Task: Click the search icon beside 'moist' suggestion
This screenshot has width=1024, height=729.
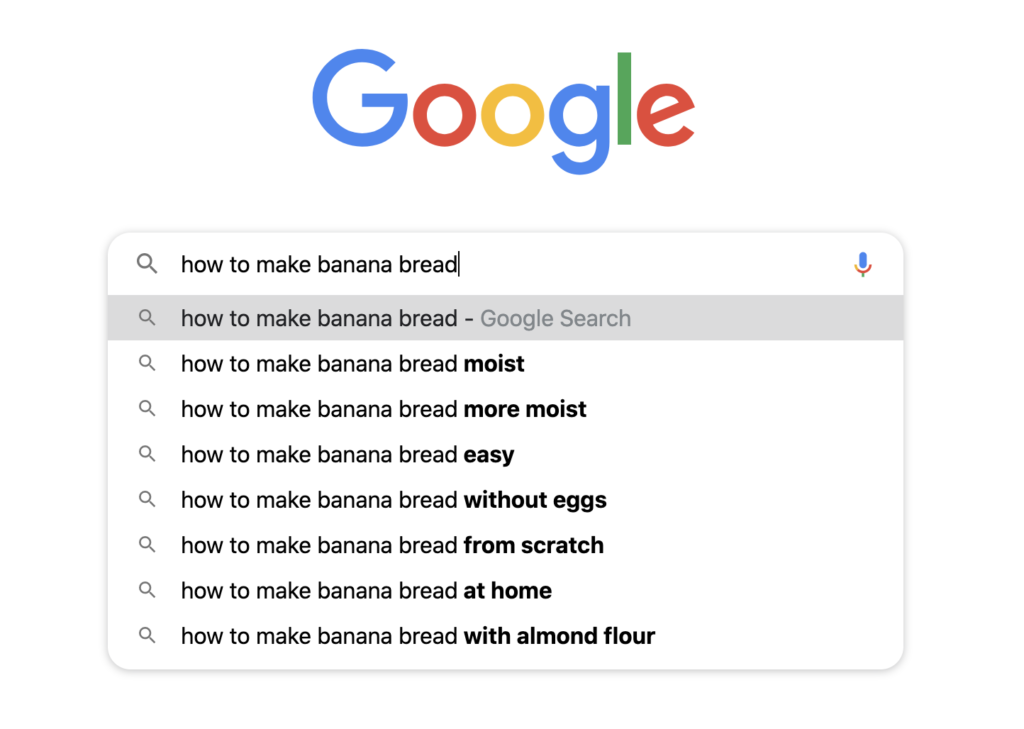Action: tap(147, 364)
